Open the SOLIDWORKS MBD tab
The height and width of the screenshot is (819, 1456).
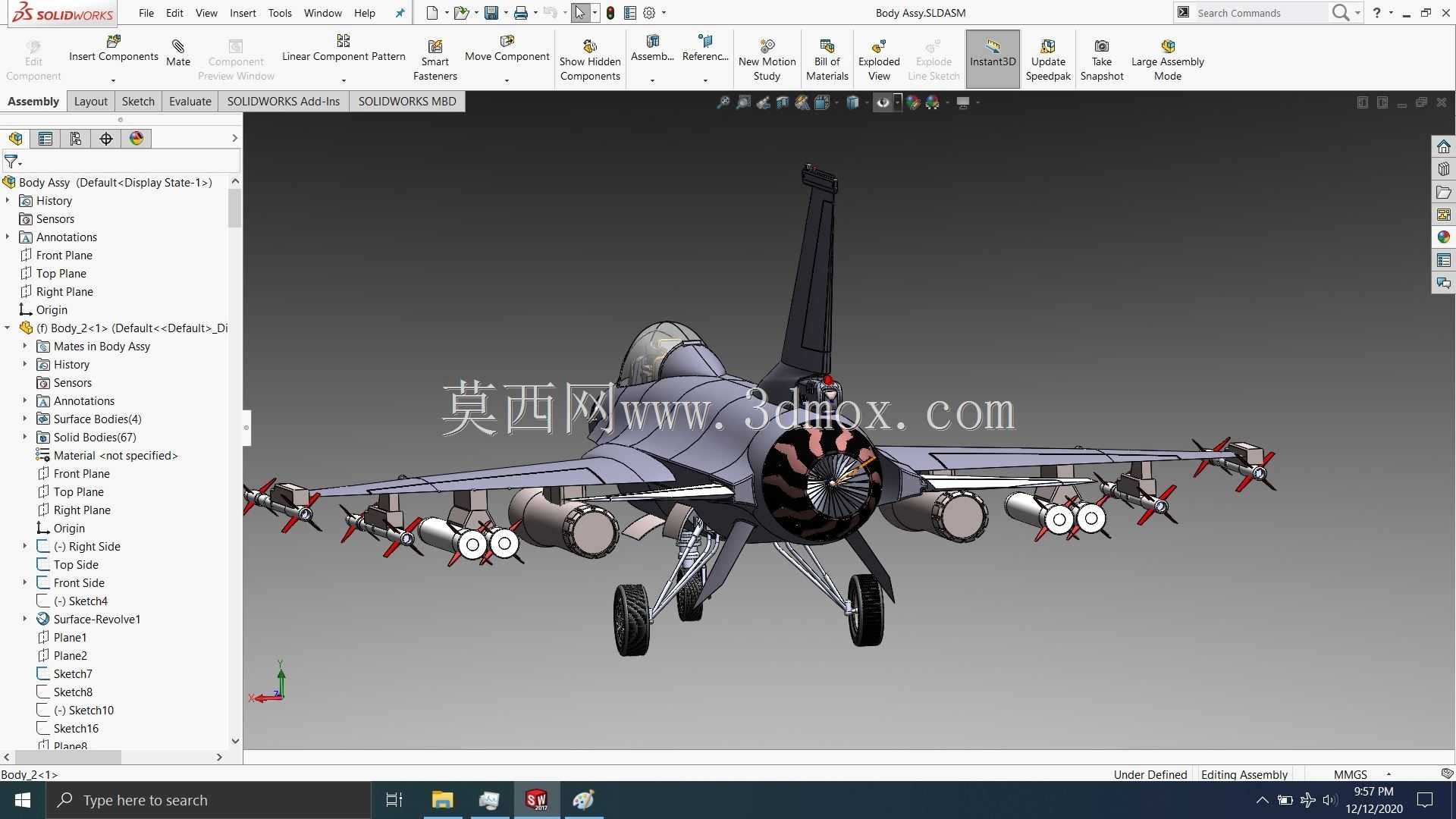[407, 101]
